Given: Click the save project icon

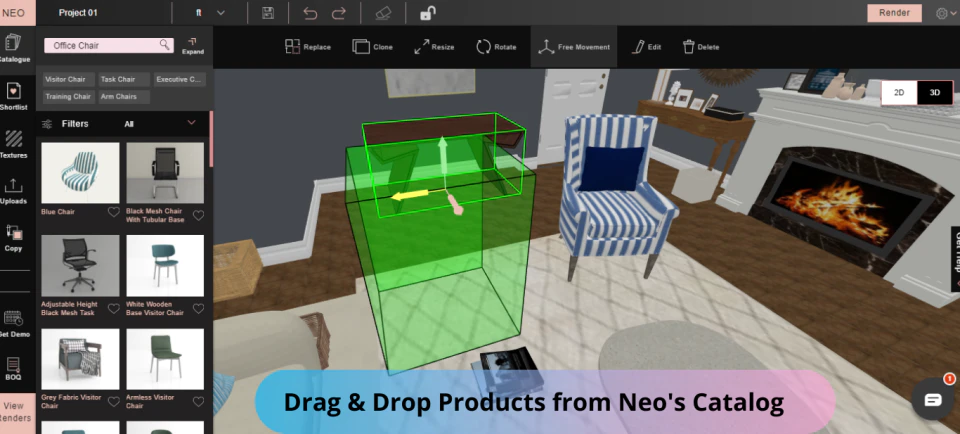Looking at the screenshot, I should (x=268, y=13).
